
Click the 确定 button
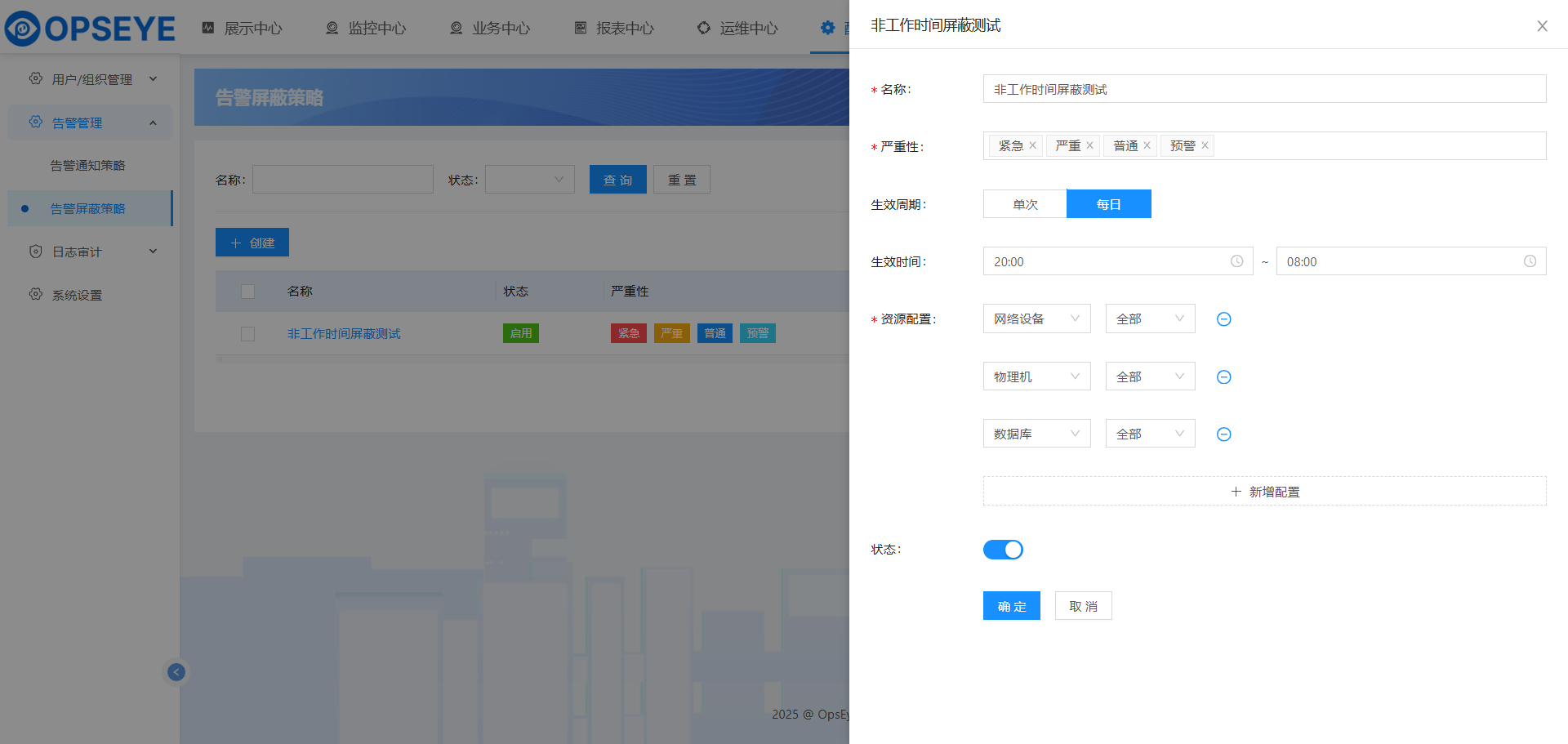[1011, 606]
